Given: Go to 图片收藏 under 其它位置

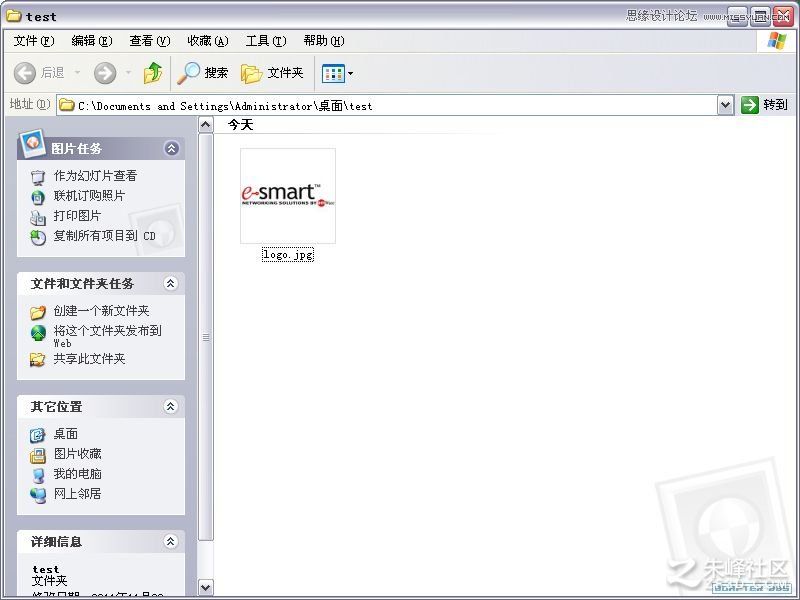Looking at the screenshot, I should point(78,454).
